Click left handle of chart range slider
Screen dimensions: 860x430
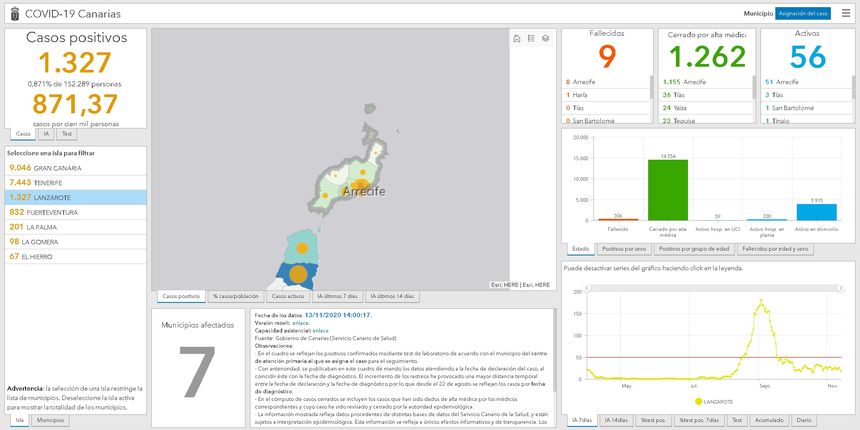click(x=587, y=288)
